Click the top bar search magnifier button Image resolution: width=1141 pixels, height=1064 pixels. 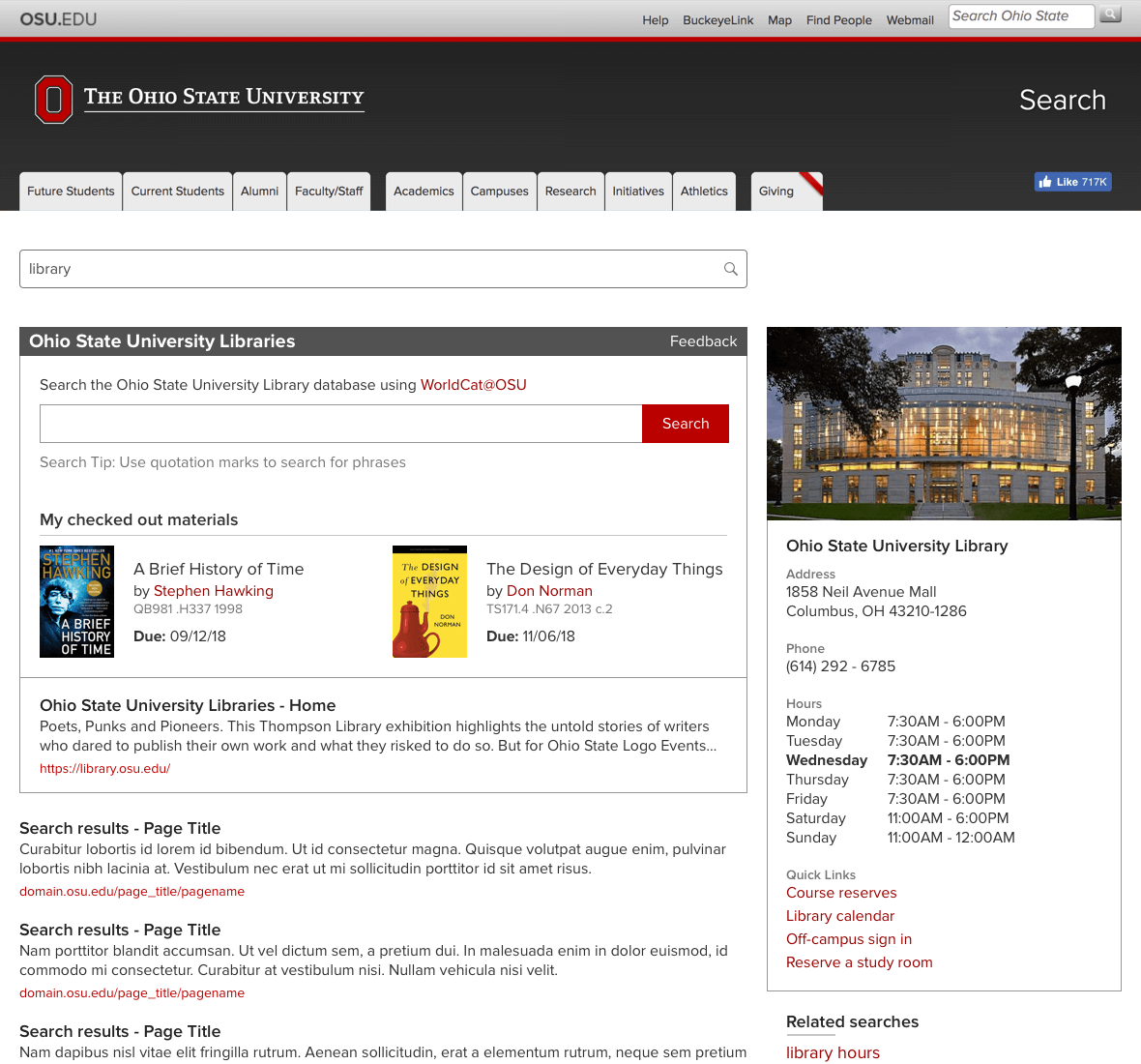[1110, 15]
